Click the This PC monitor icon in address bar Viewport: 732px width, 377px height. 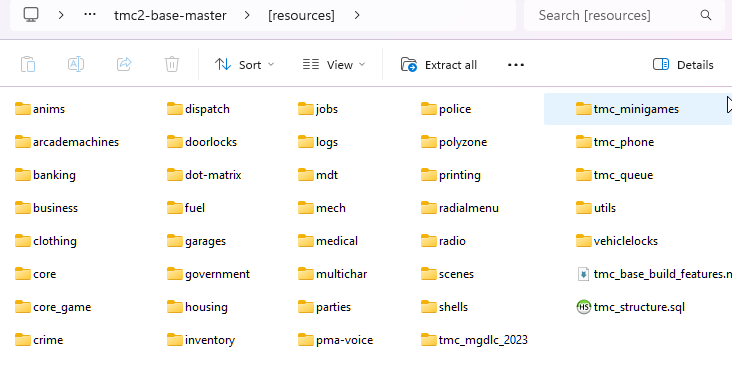coord(31,15)
